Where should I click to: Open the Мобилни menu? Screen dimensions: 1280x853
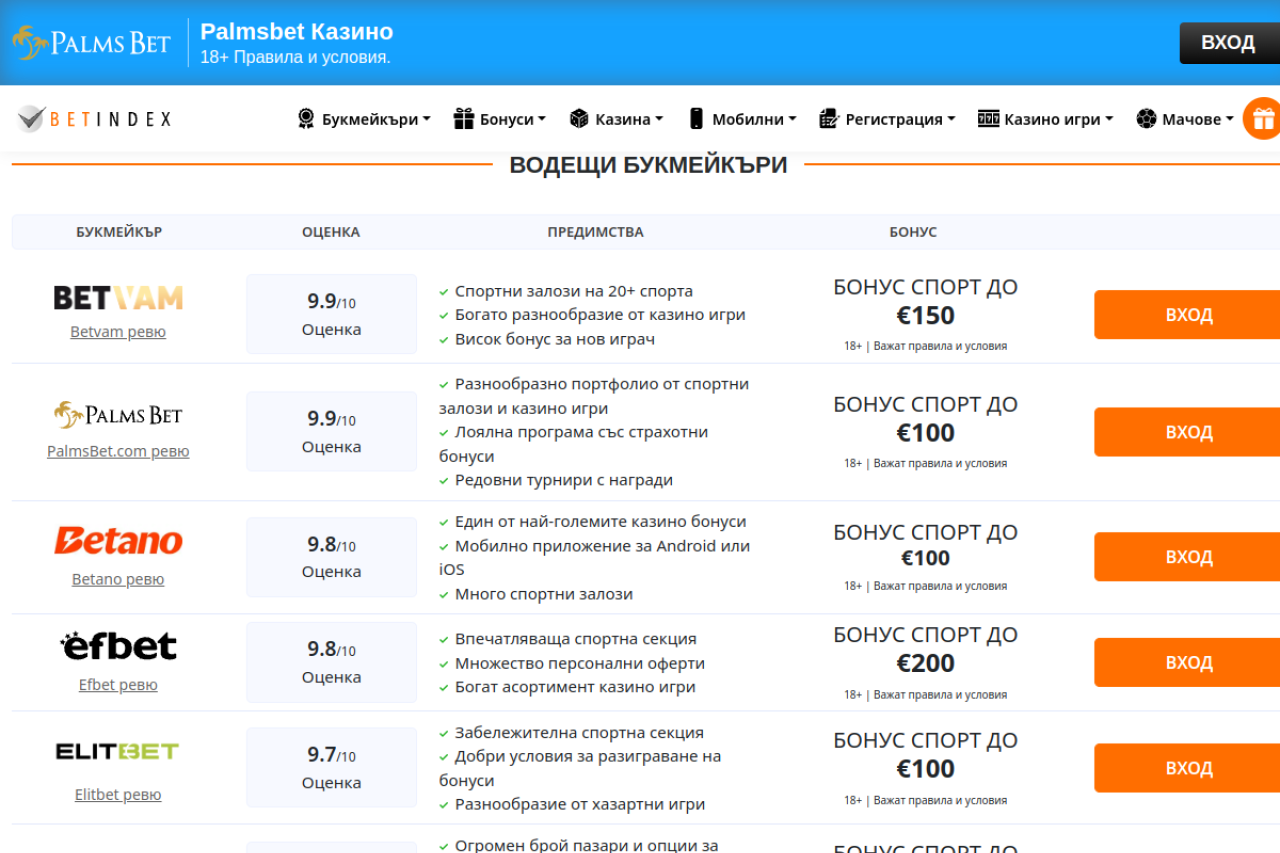[x=742, y=119]
